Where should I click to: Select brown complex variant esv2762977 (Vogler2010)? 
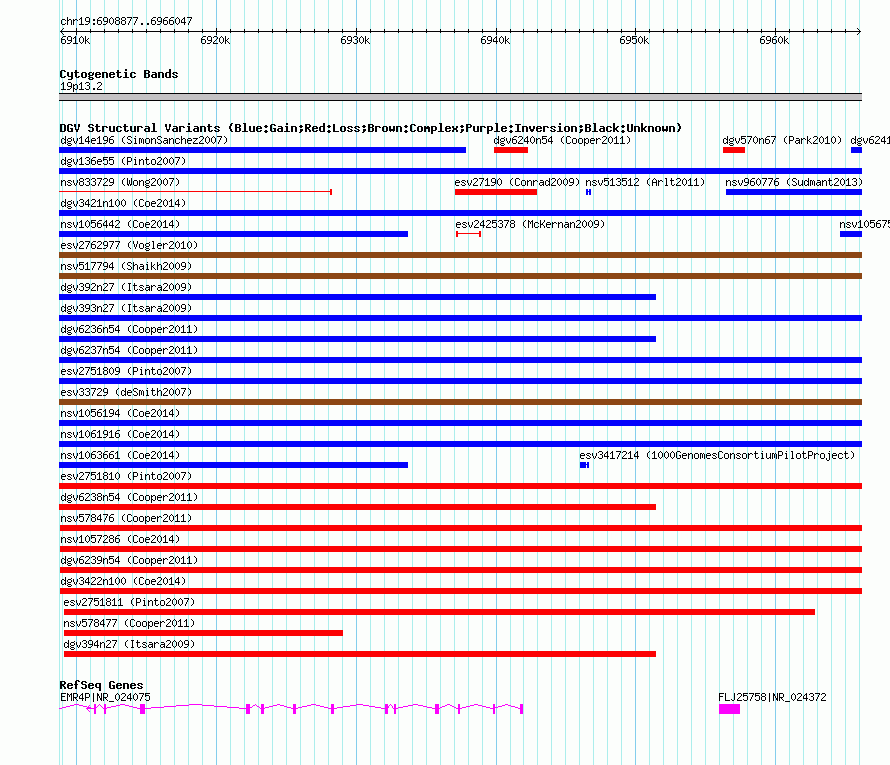(460, 255)
